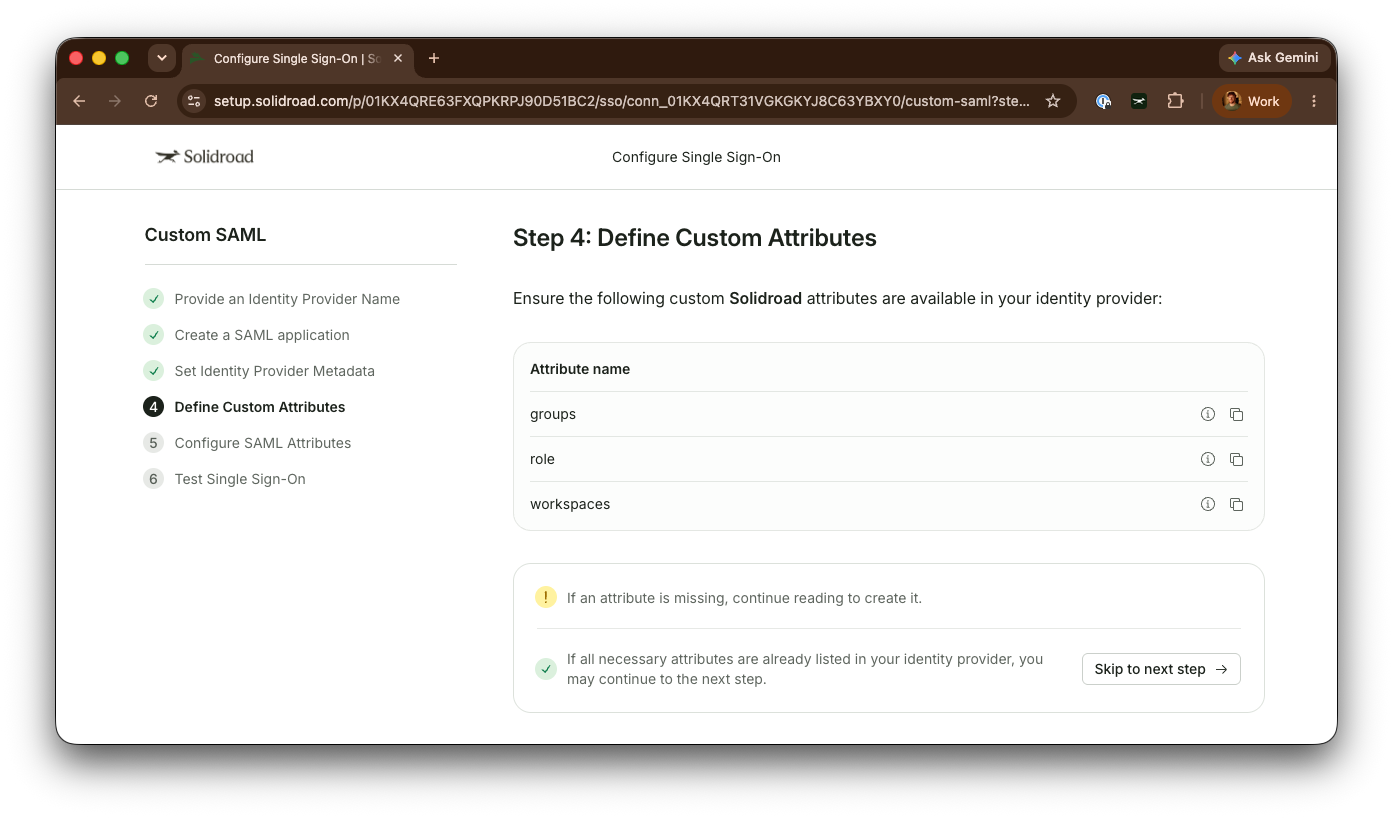The height and width of the screenshot is (818, 1393).
Task: Click the step 5 number badge
Action: pyautogui.click(x=153, y=443)
